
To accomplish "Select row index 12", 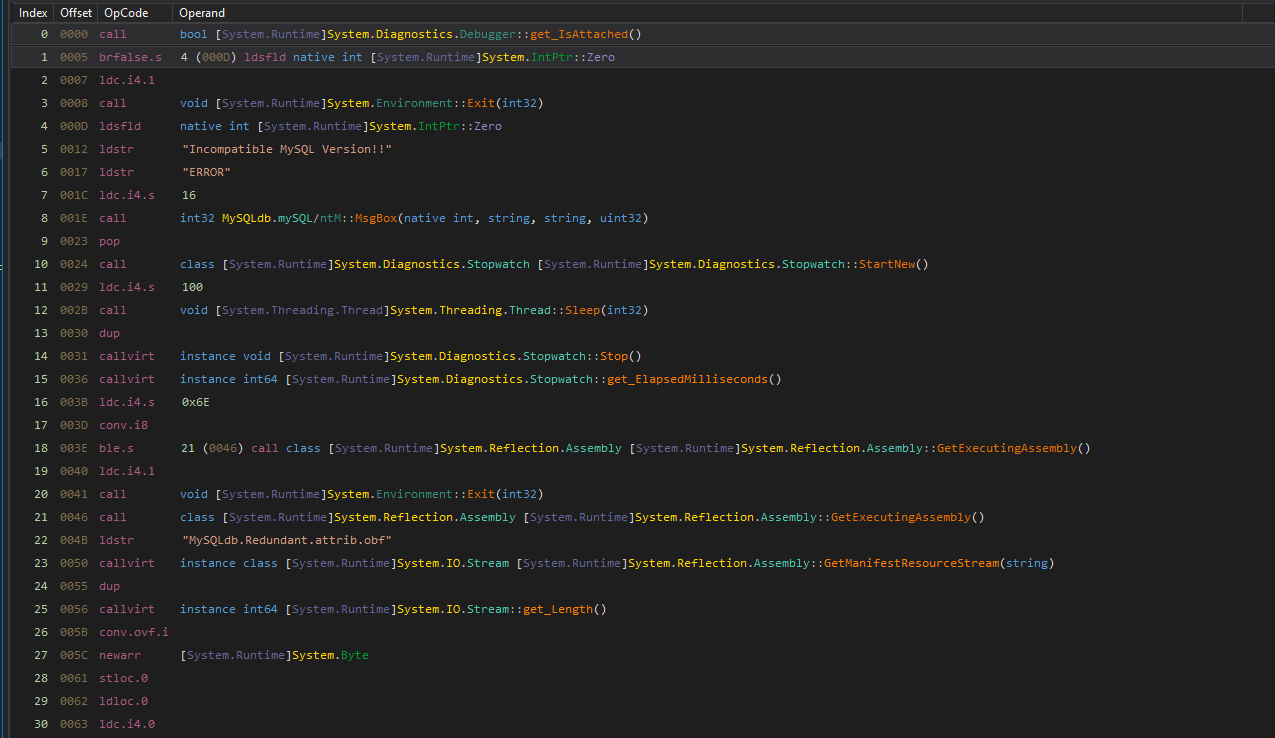I will [40, 310].
